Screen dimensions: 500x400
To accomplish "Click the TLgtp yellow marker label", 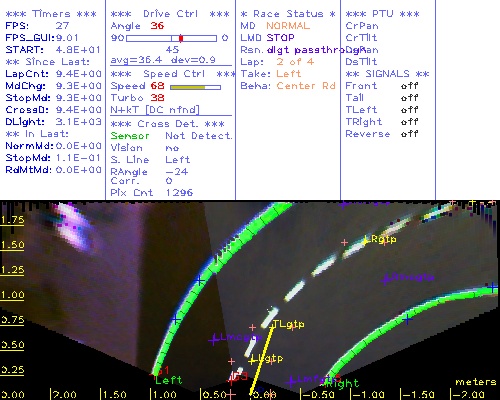I will [289, 324].
